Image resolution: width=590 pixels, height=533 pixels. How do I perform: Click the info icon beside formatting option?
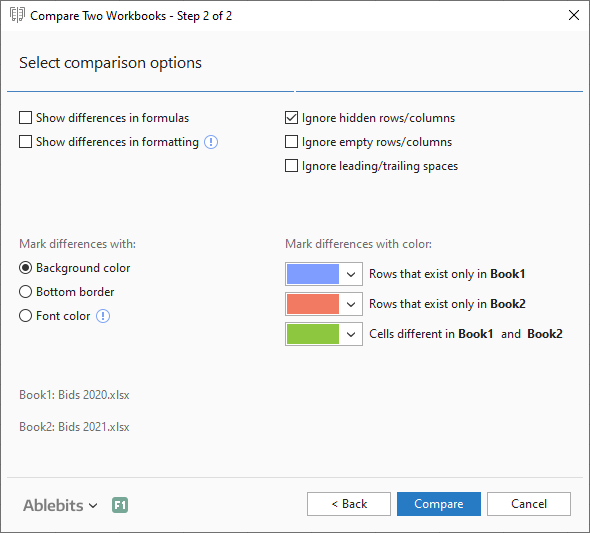click(211, 142)
